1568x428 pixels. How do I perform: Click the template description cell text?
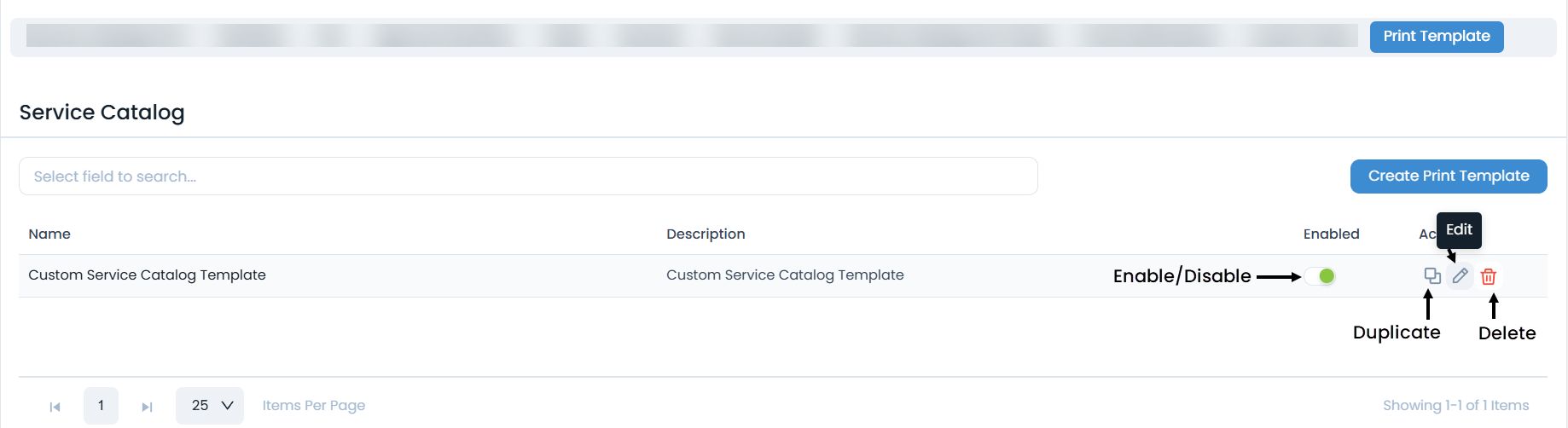click(785, 275)
